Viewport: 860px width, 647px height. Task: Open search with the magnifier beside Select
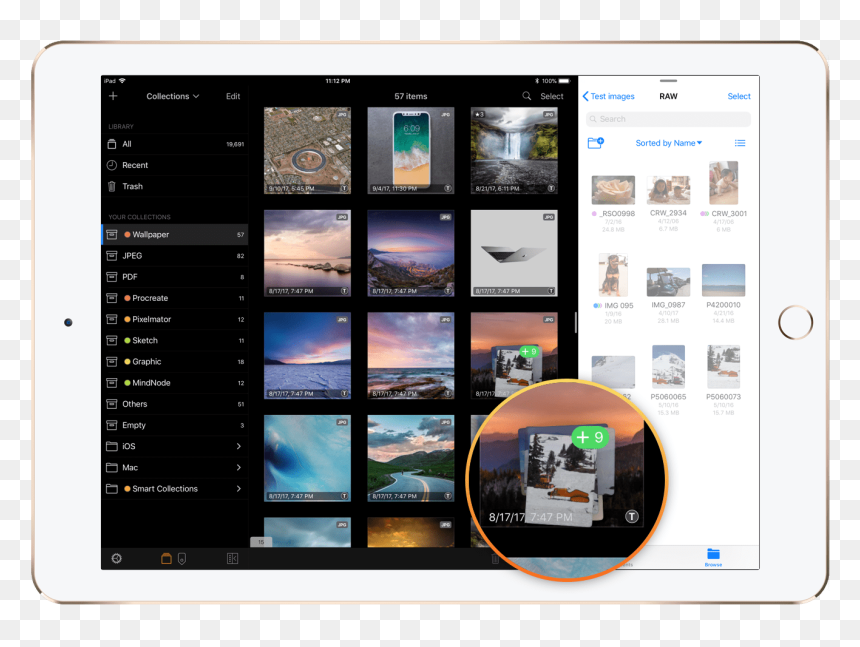tap(527, 96)
